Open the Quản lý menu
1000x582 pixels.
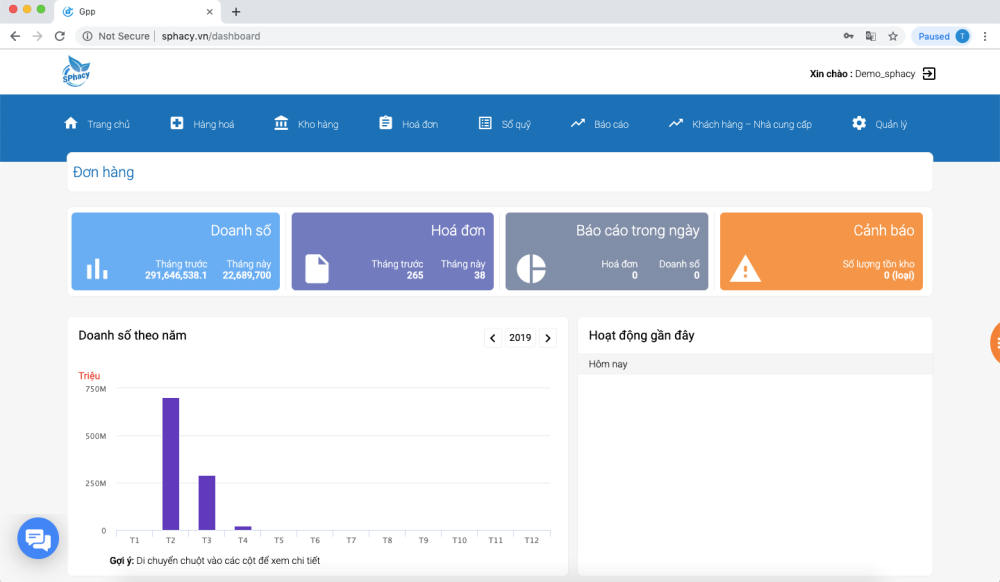879,124
